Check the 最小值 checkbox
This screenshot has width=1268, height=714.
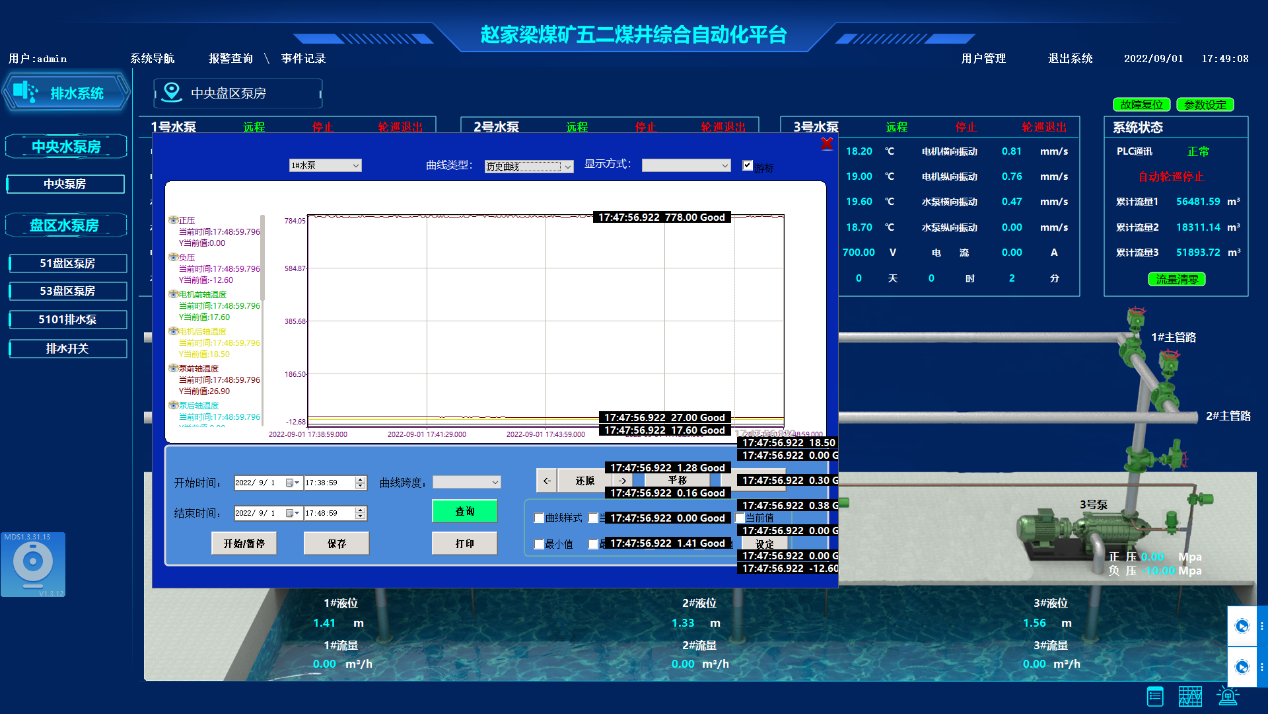540,545
